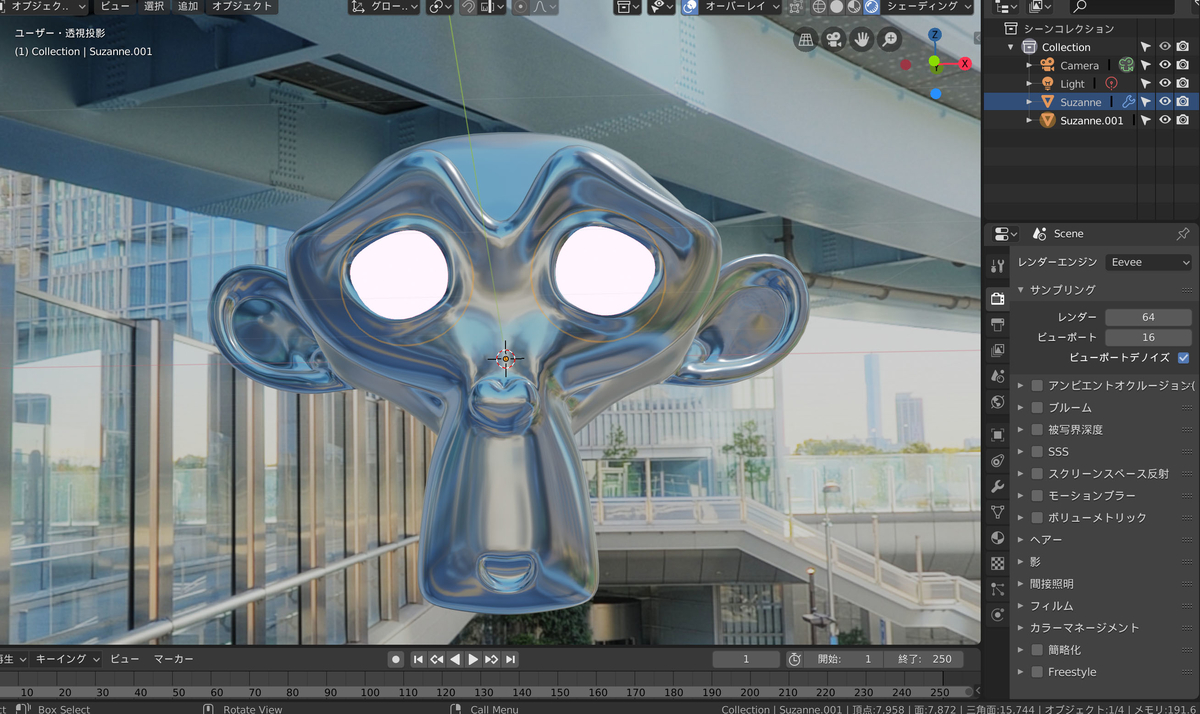Expand ヘアー panel

coord(1021,540)
